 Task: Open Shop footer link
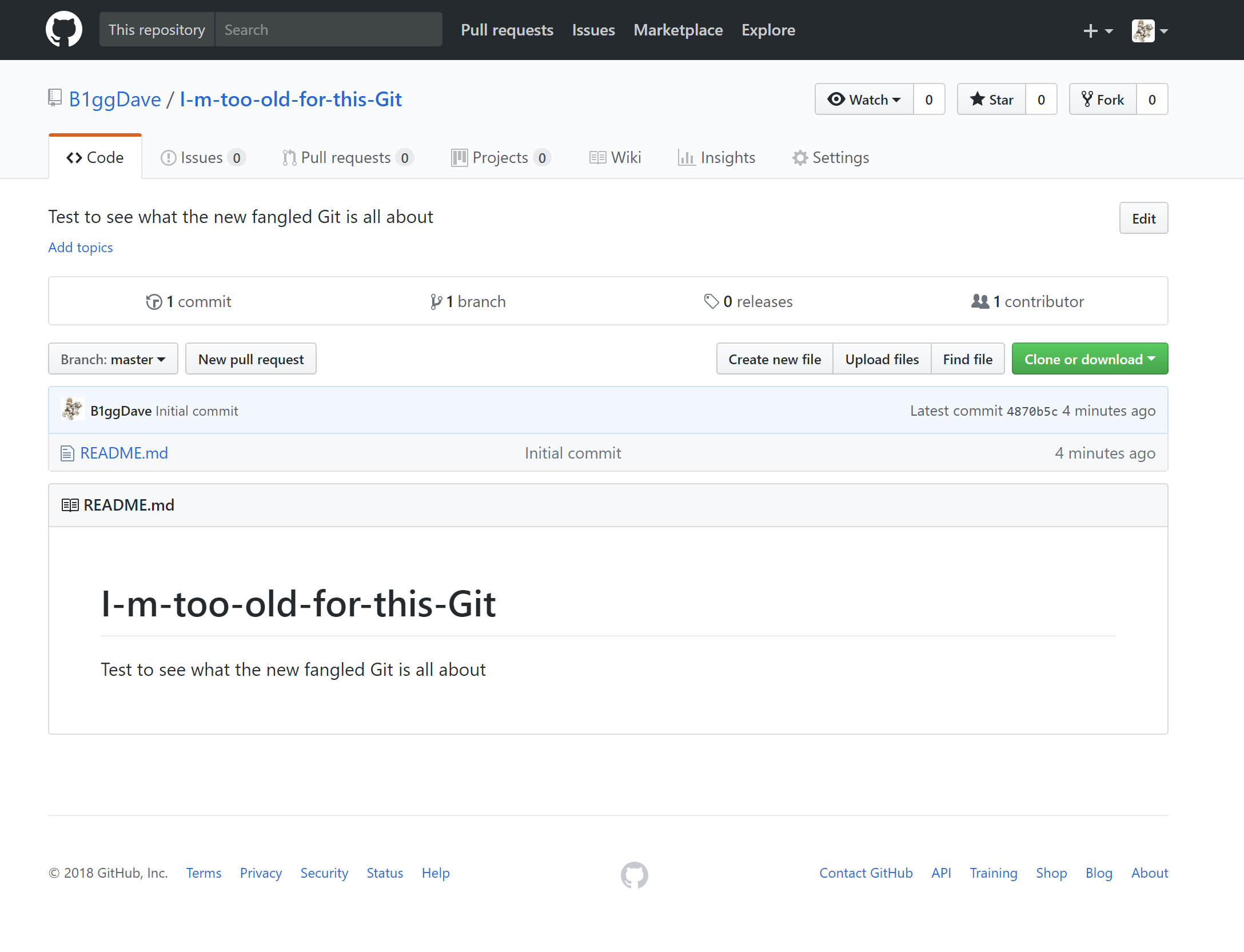(1051, 873)
